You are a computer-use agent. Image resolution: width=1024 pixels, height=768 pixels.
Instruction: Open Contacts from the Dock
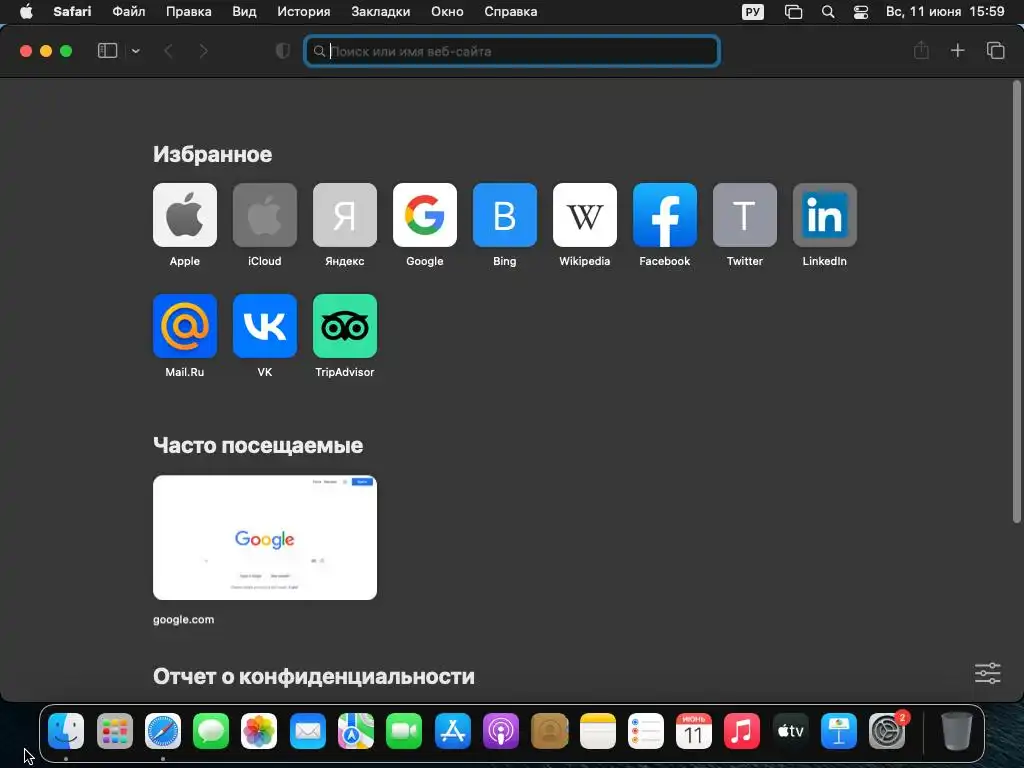click(x=549, y=731)
